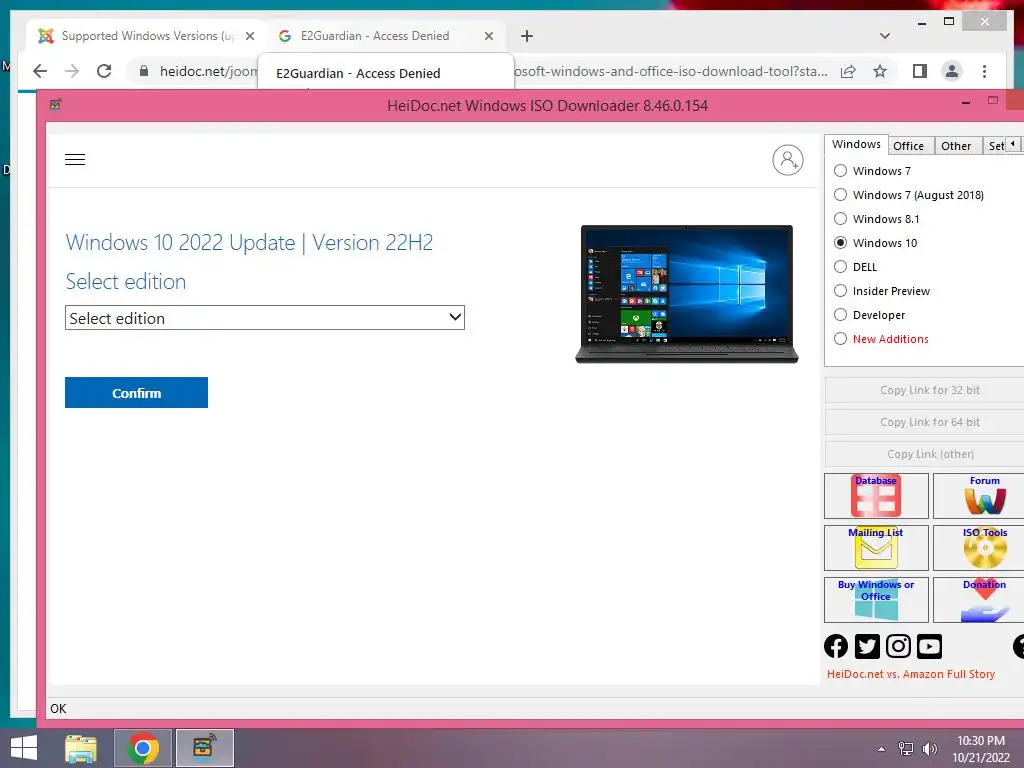Close the E2Guardian Access Denied tab
This screenshot has width=1024, height=768.
tap(488, 36)
